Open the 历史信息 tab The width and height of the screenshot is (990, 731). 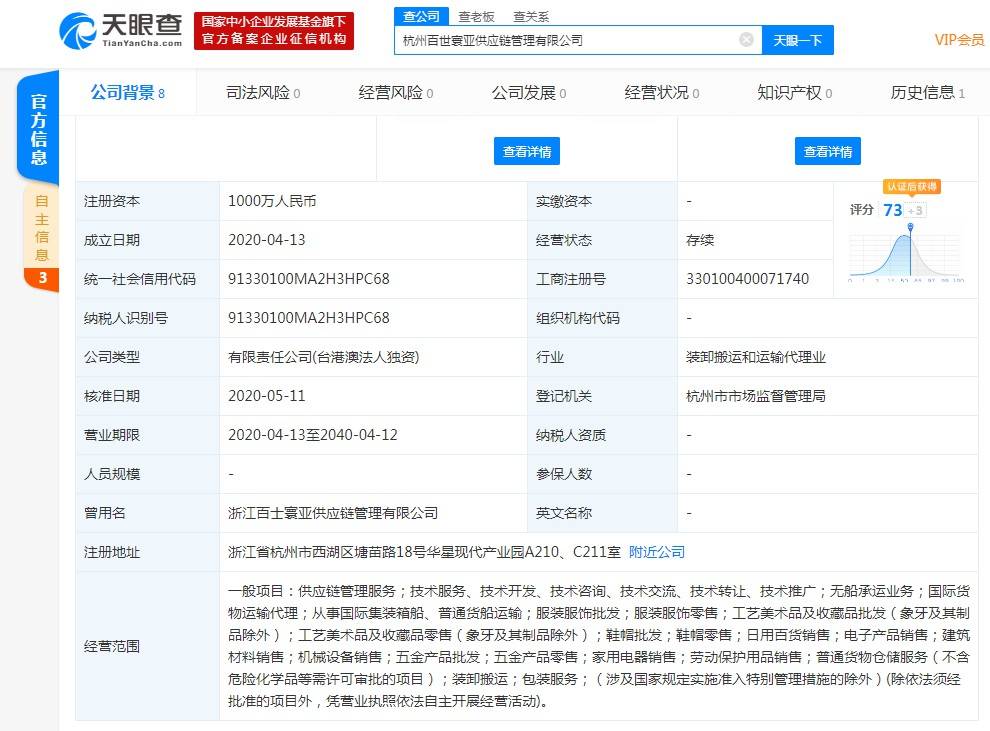click(x=927, y=93)
